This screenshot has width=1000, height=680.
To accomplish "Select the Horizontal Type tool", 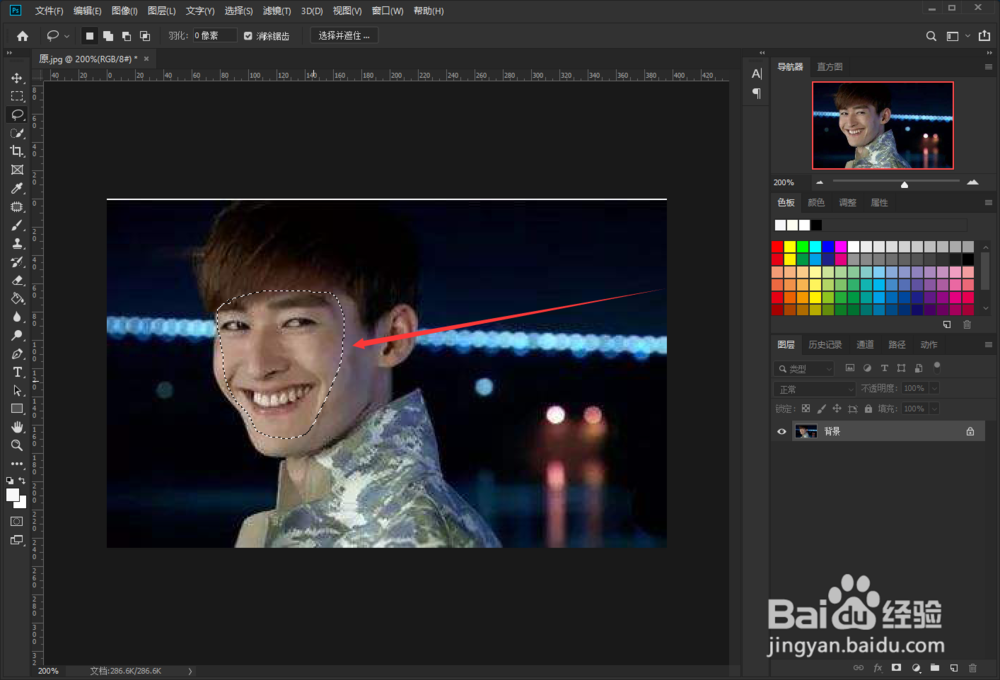I will (x=17, y=372).
